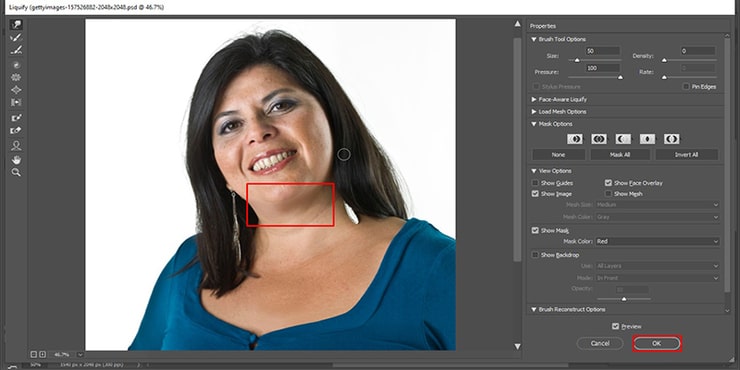740x370 pixels.
Task: Click the 46.7% zoom value field
Action: pyautogui.click(x=61, y=354)
